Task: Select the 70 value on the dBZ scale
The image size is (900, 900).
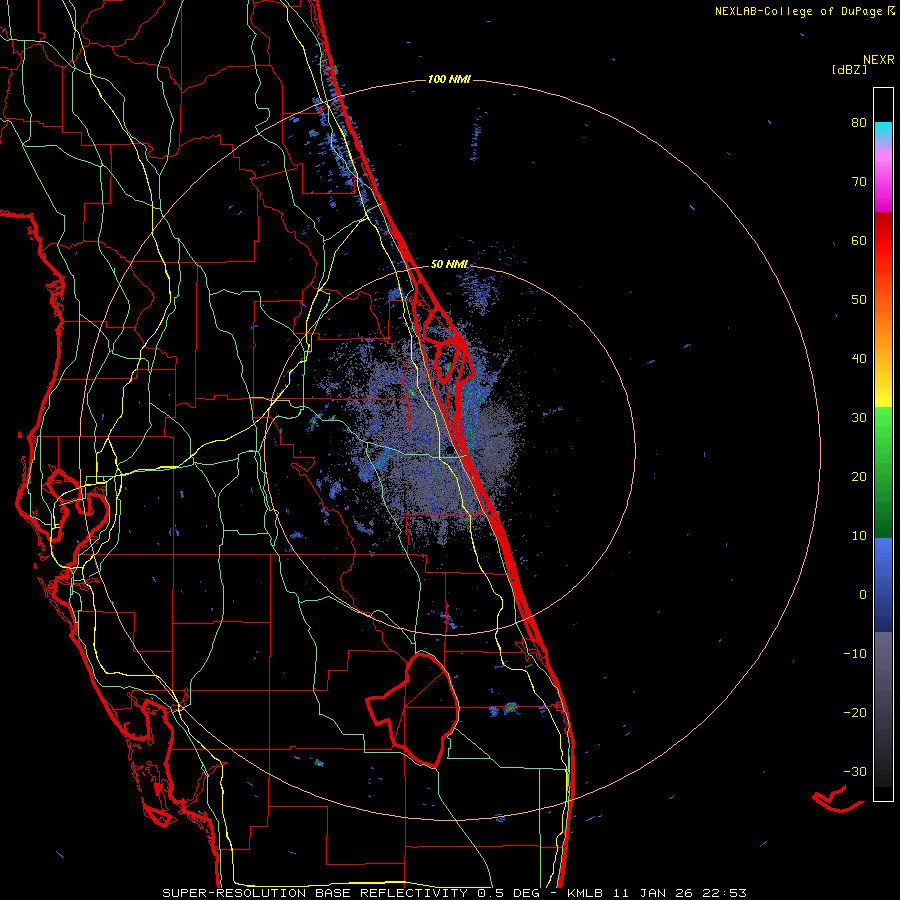Action: [x=859, y=182]
